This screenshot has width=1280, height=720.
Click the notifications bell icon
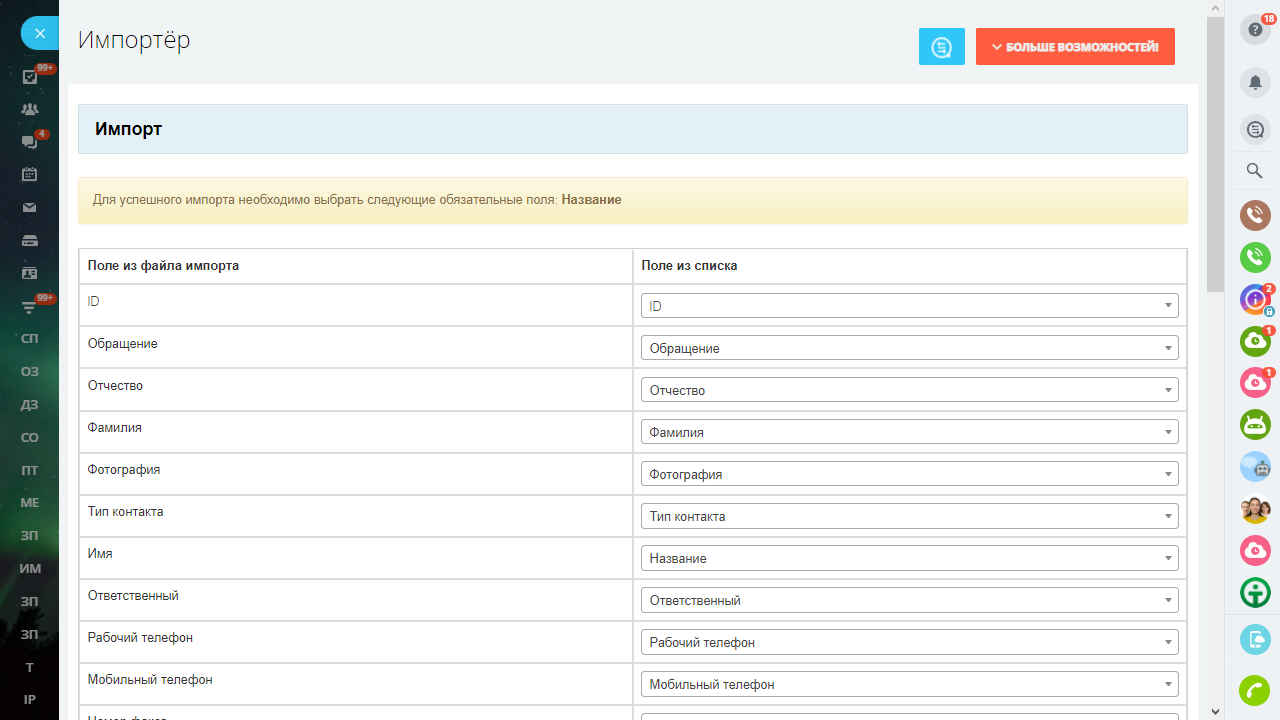pos(1255,82)
